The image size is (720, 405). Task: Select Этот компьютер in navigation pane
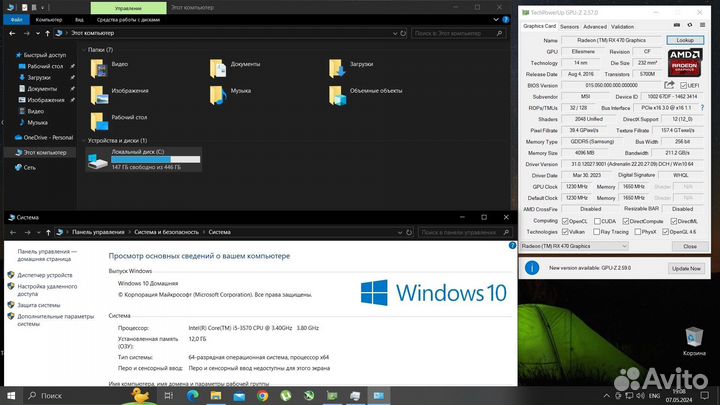click(40, 152)
